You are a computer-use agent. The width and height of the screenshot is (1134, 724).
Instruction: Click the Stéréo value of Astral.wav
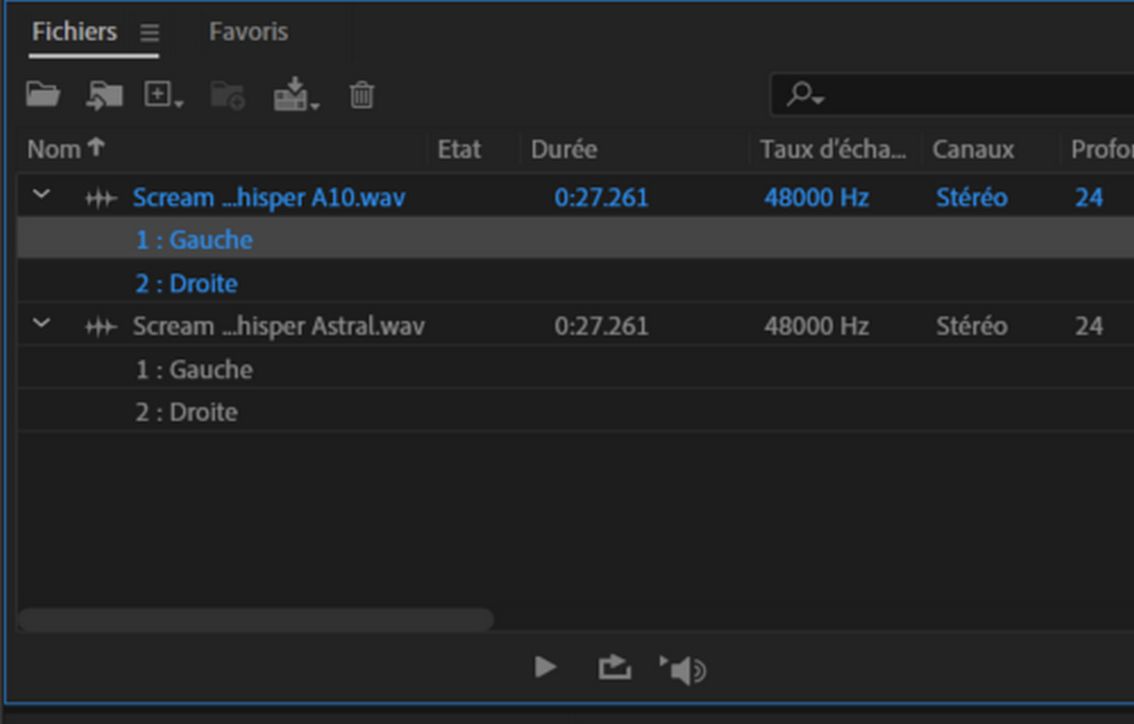click(971, 326)
